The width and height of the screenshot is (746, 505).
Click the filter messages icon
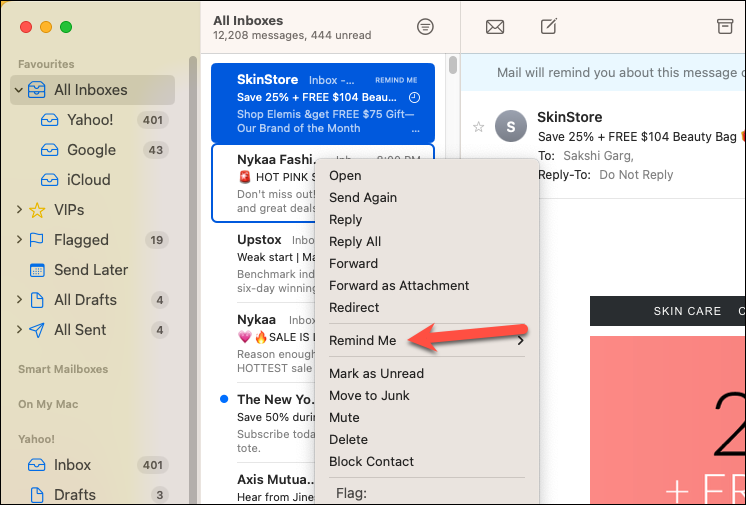point(425,27)
